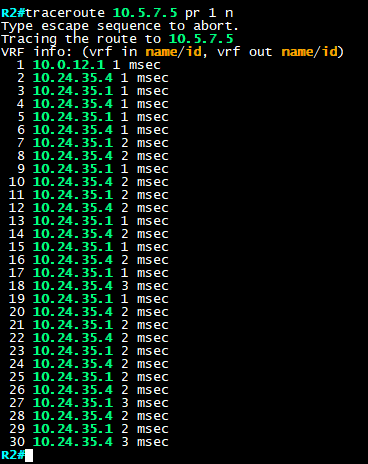The image size is (368, 464).
Task: Select hop 20 row in output
Action: click(x=89, y=312)
